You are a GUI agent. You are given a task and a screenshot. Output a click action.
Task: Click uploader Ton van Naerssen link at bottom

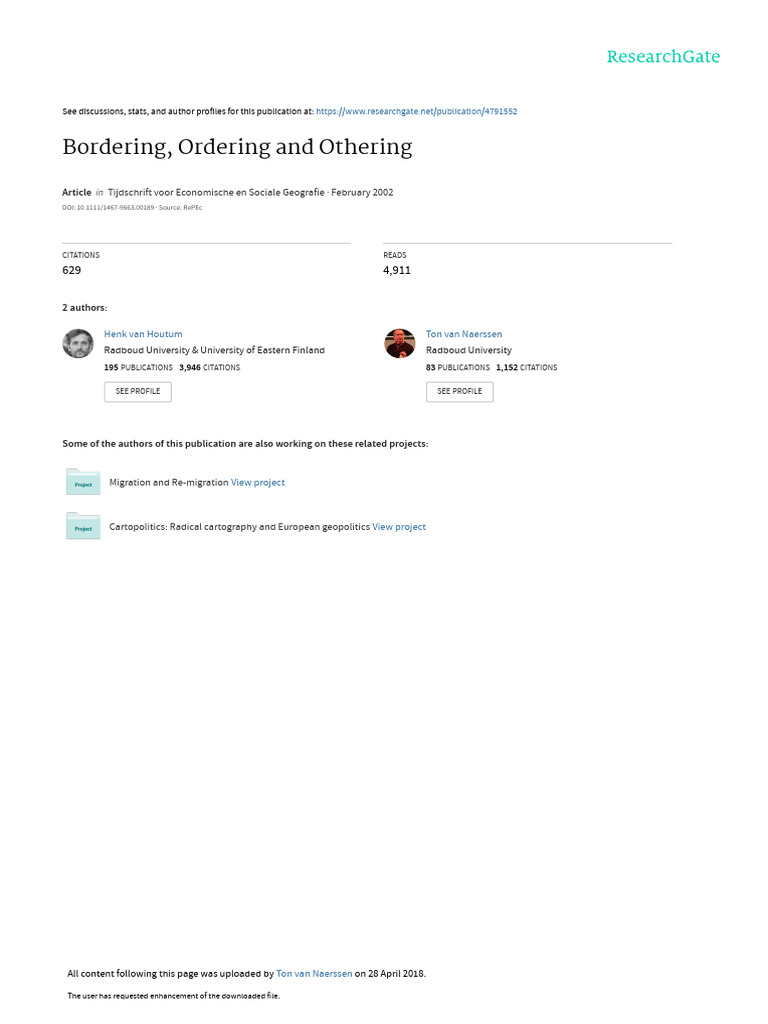pos(314,973)
